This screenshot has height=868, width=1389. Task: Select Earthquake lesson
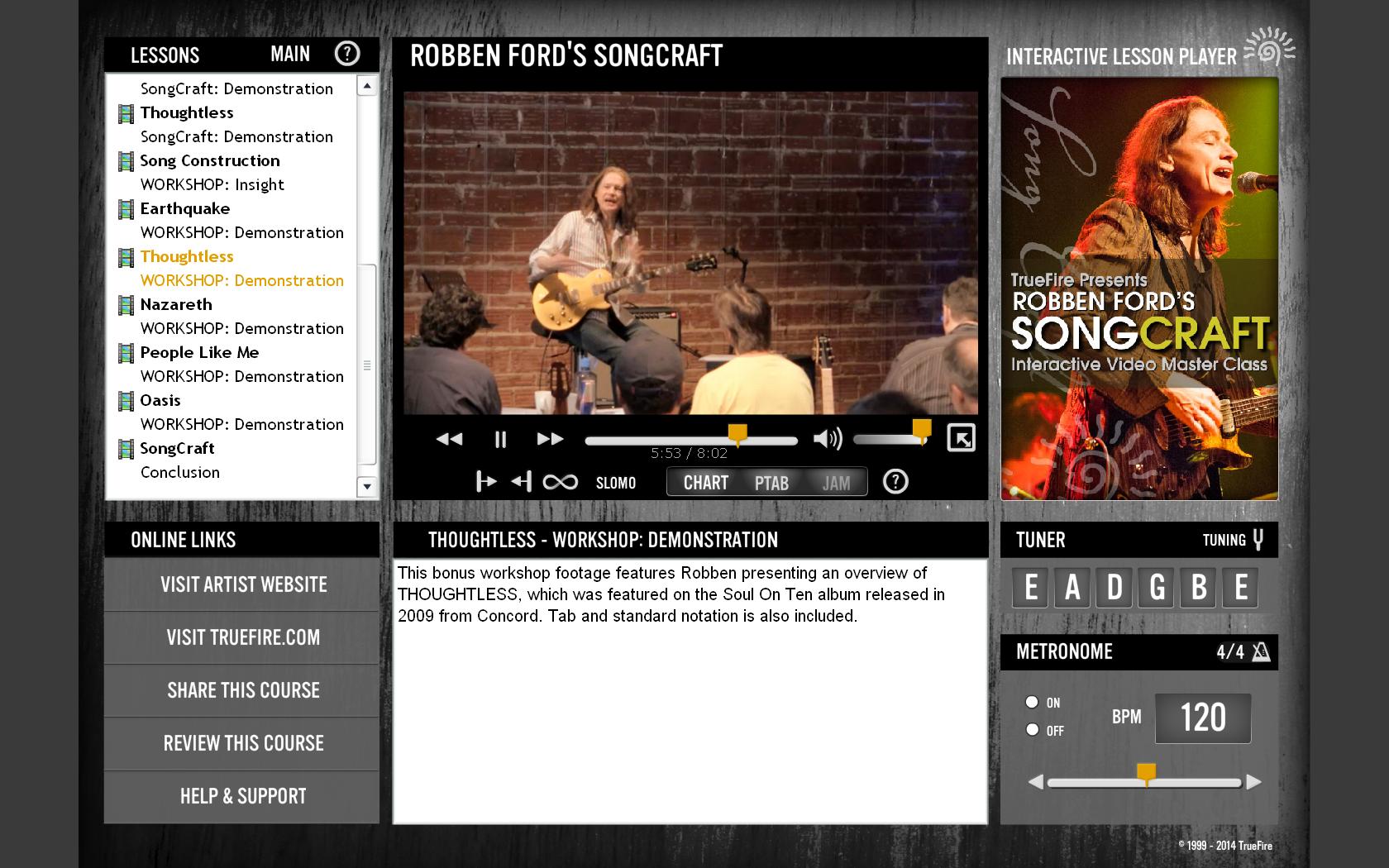pos(185,208)
